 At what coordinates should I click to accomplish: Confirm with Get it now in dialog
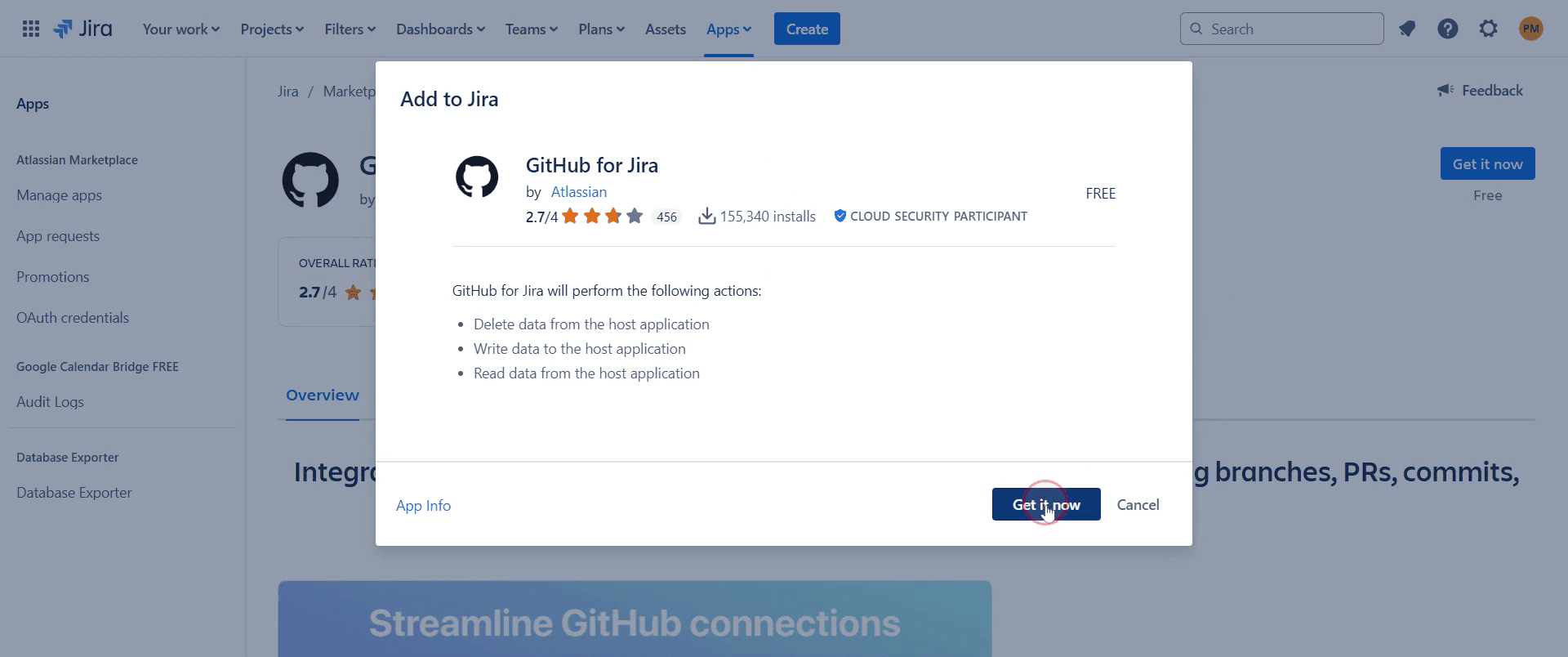coord(1046,504)
